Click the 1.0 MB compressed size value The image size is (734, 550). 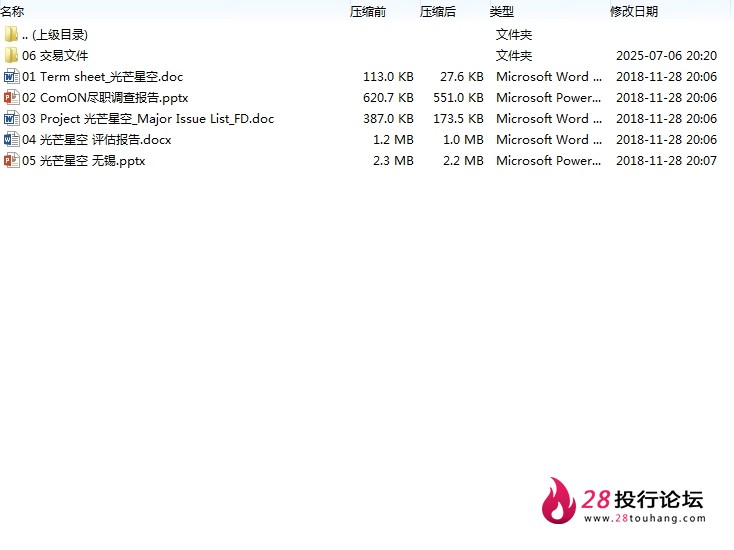pos(463,140)
